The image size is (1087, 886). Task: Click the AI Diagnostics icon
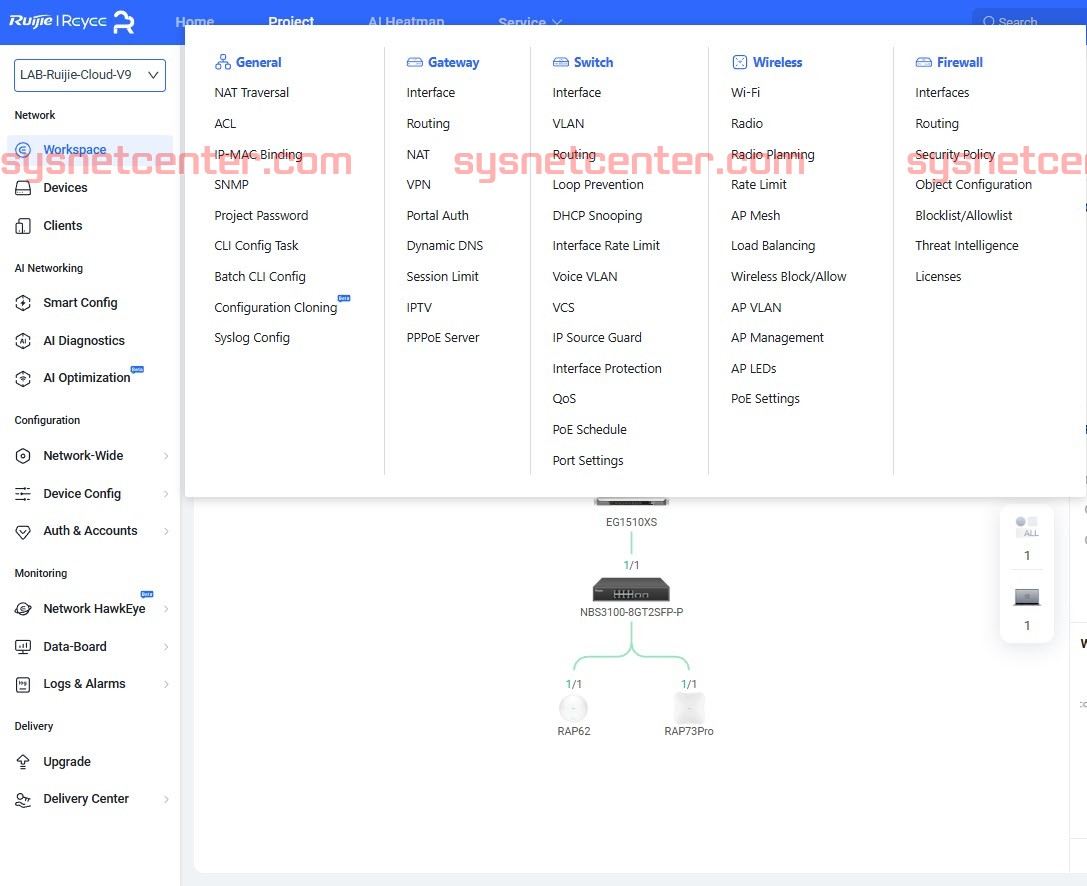click(x=23, y=341)
